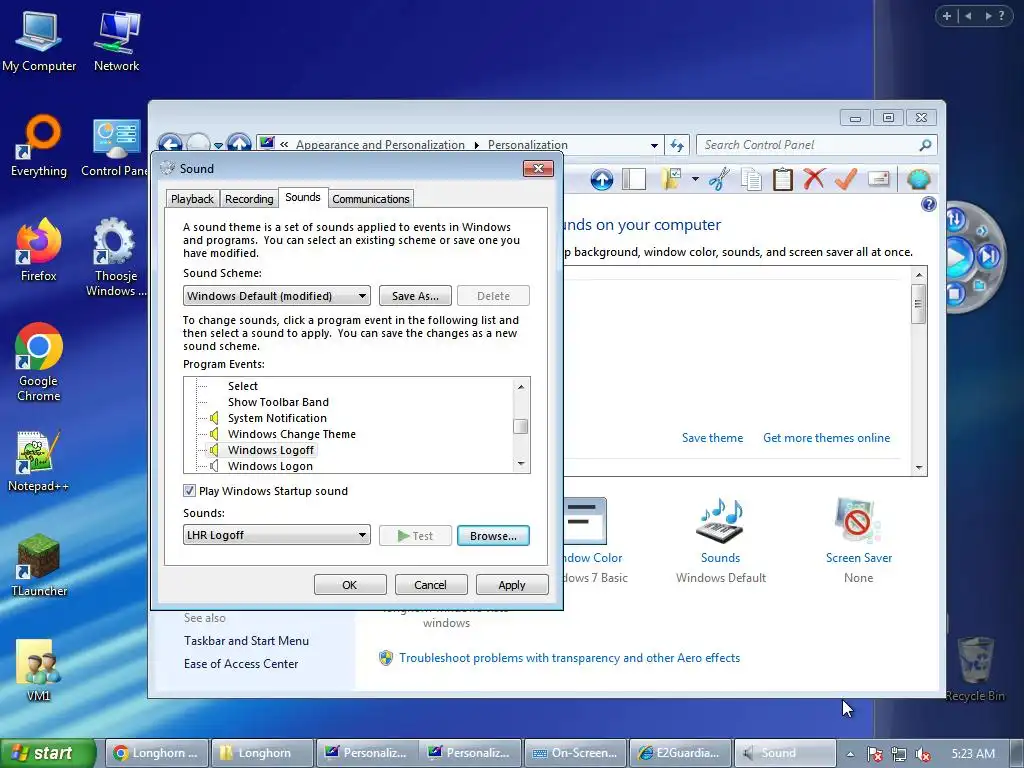Select System Notification event
Image resolution: width=1024 pixels, height=768 pixels.
point(277,418)
